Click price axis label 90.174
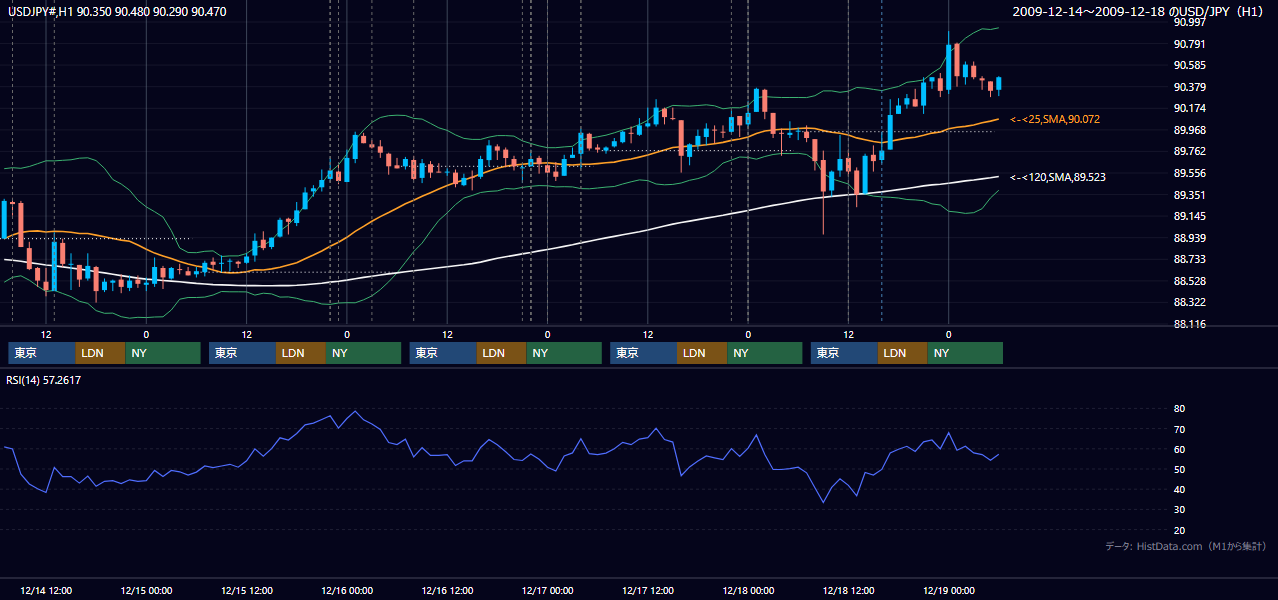This screenshot has height=600, width=1278. pos(1189,108)
